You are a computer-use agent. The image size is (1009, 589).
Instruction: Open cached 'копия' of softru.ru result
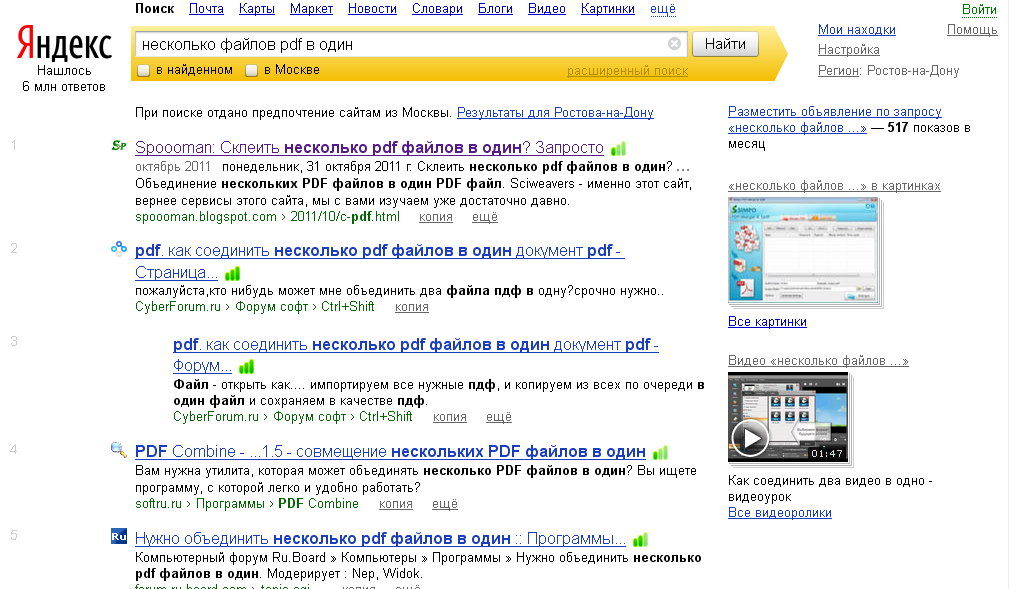(x=396, y=503)
